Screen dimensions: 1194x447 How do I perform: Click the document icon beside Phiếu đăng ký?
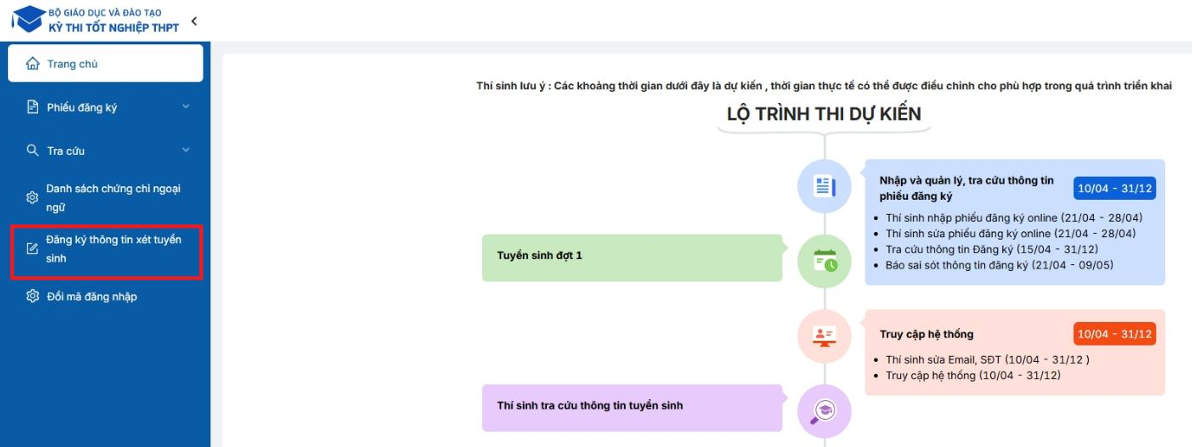pyautogui.click(x=33, y=108)
